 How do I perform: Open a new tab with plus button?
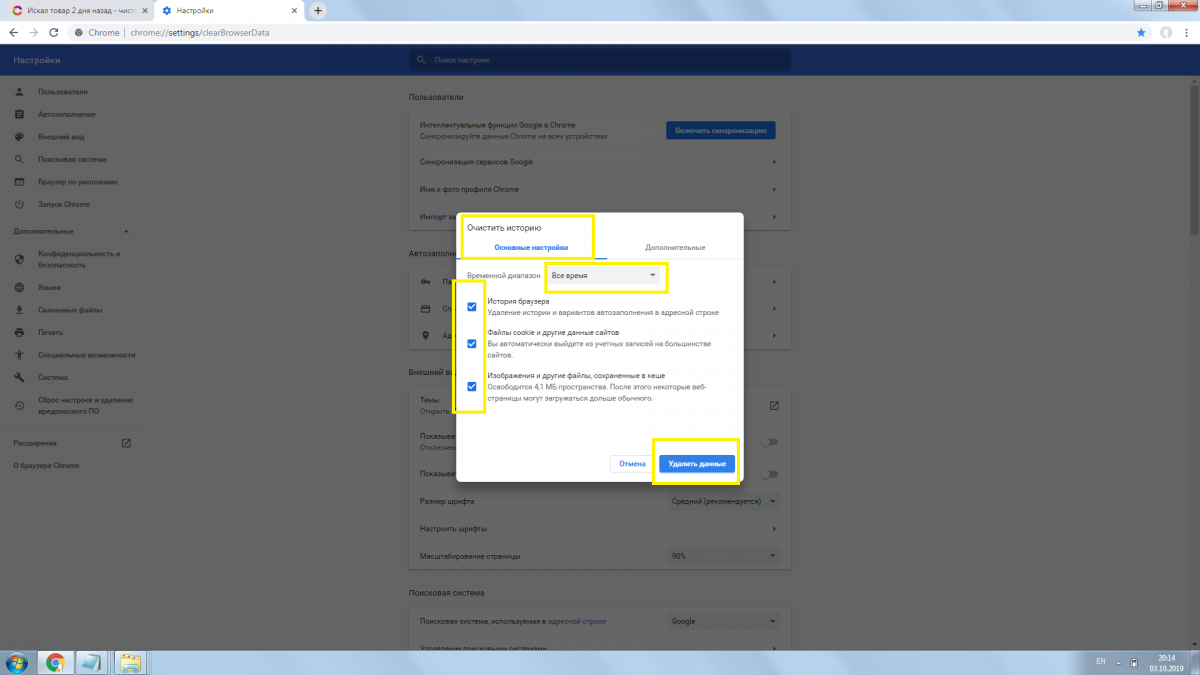318,11
